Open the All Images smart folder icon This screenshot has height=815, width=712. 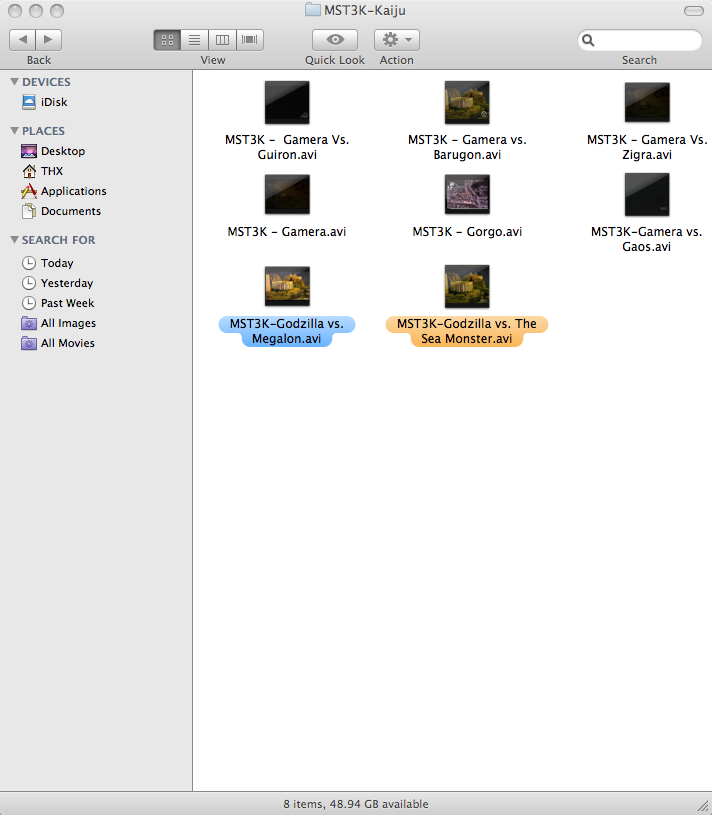29,323
